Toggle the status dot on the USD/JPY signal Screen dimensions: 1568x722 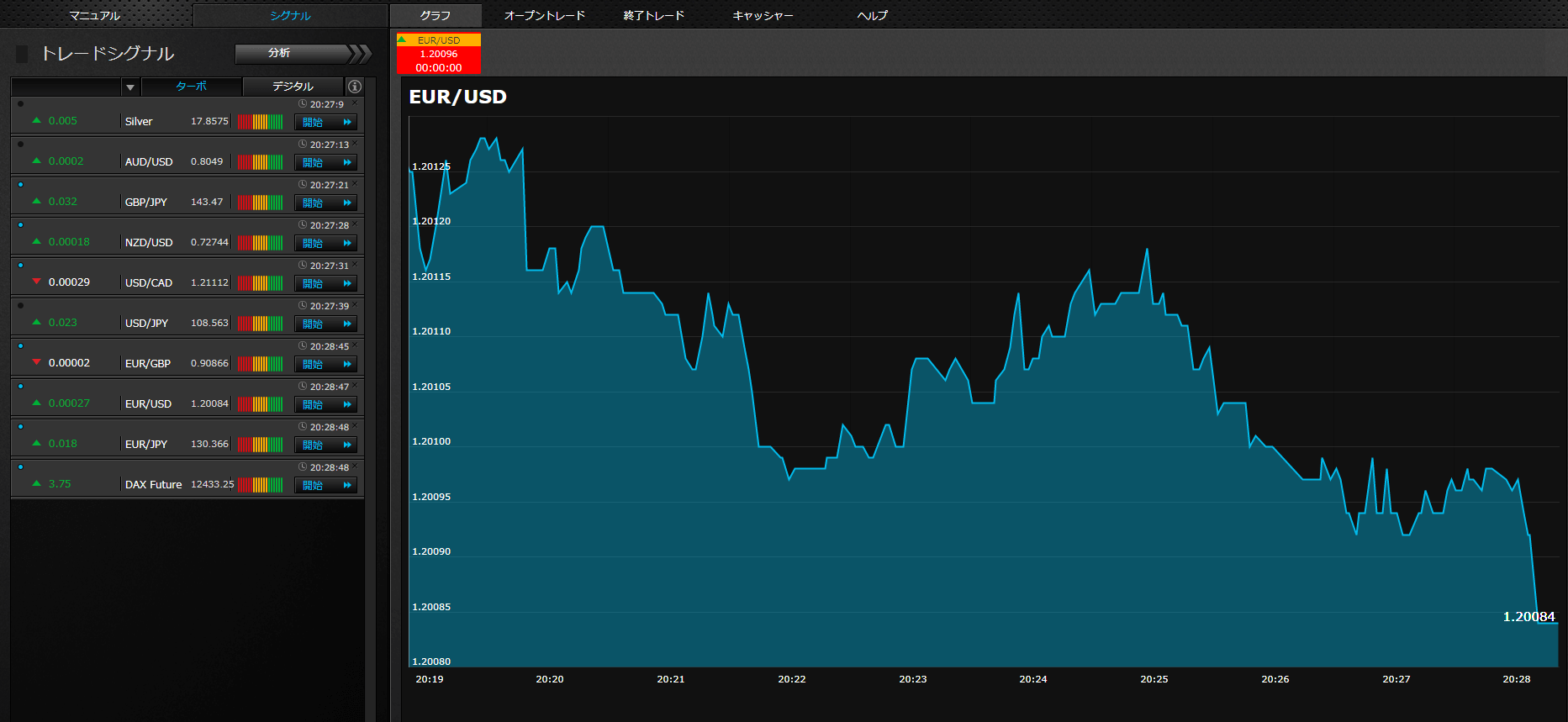tap(20, 306)
